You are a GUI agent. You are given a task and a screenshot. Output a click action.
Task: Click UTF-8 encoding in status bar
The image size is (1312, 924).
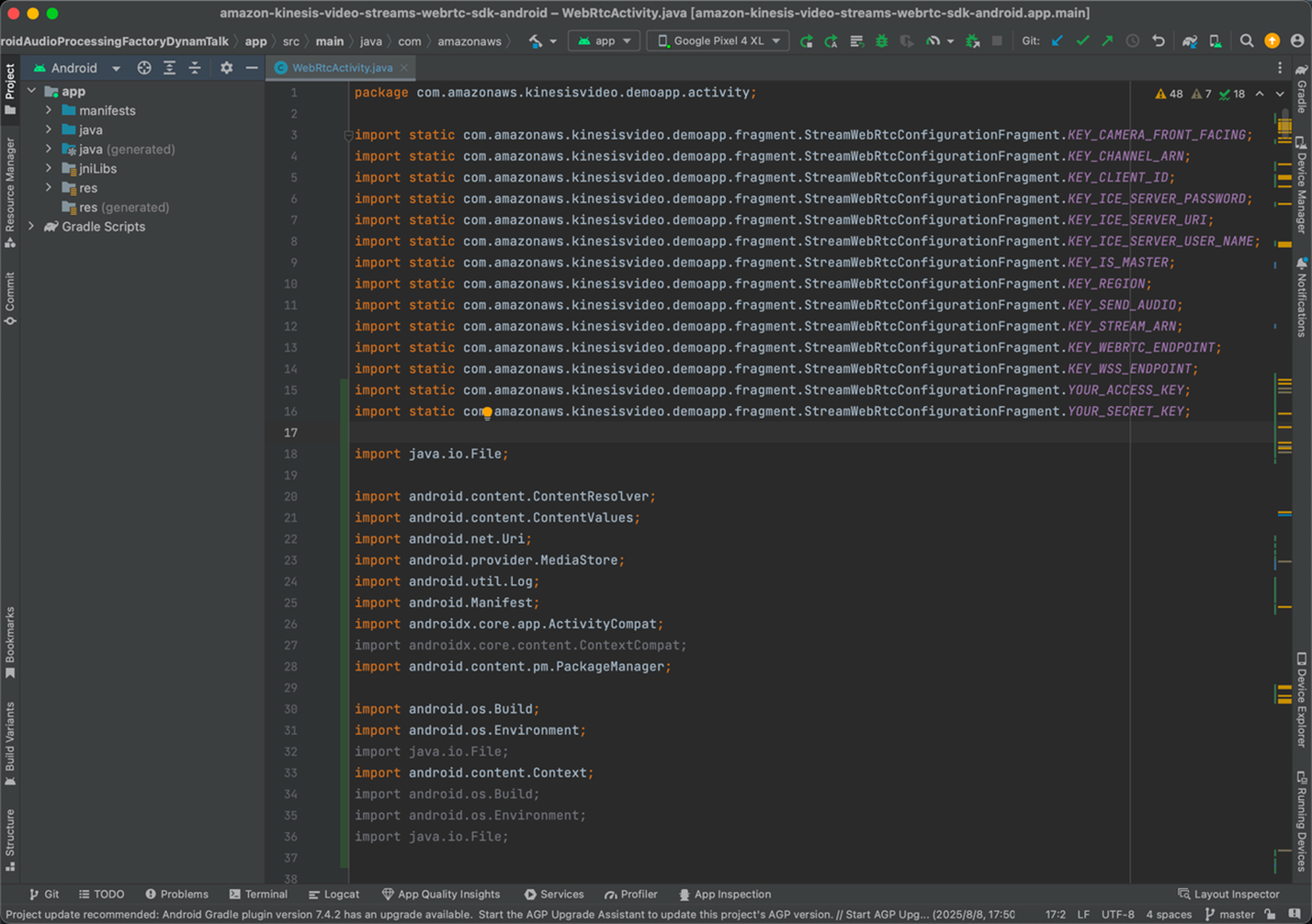click(x=1117, y=915)
